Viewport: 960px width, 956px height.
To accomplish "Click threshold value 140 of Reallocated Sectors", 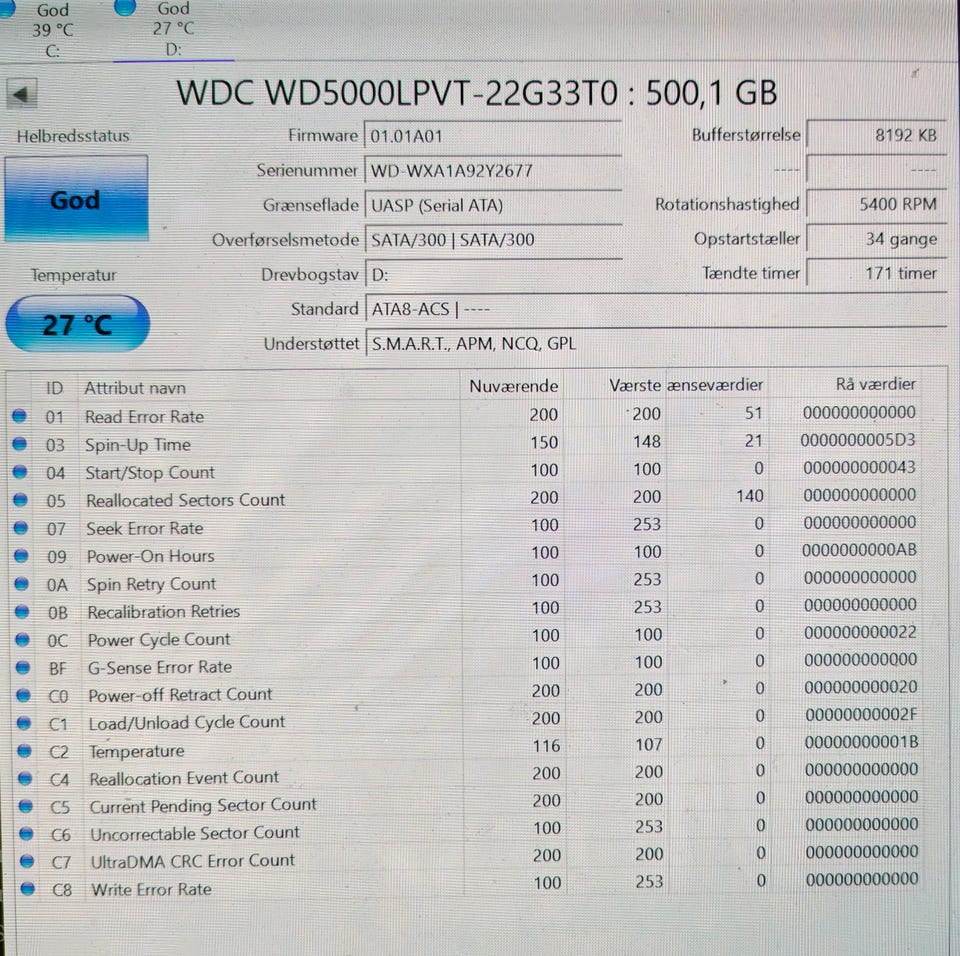I will coord(749,495).
